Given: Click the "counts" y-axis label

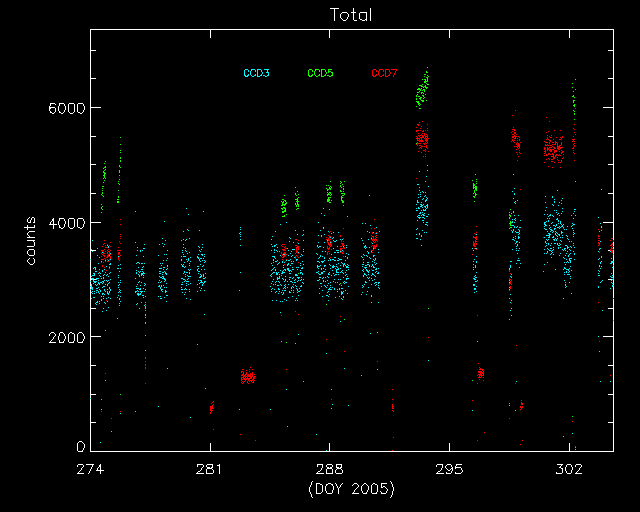Looking at the screenshot, I should (32, 240).
